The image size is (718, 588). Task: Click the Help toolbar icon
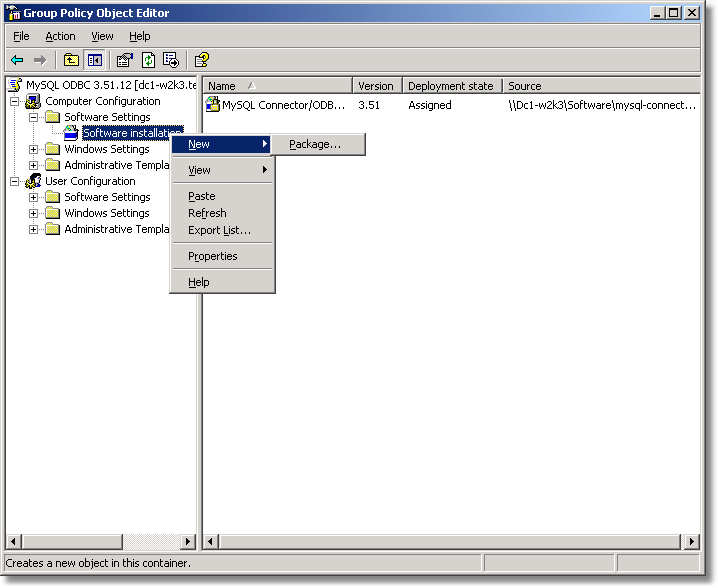(x=201, y=60)
